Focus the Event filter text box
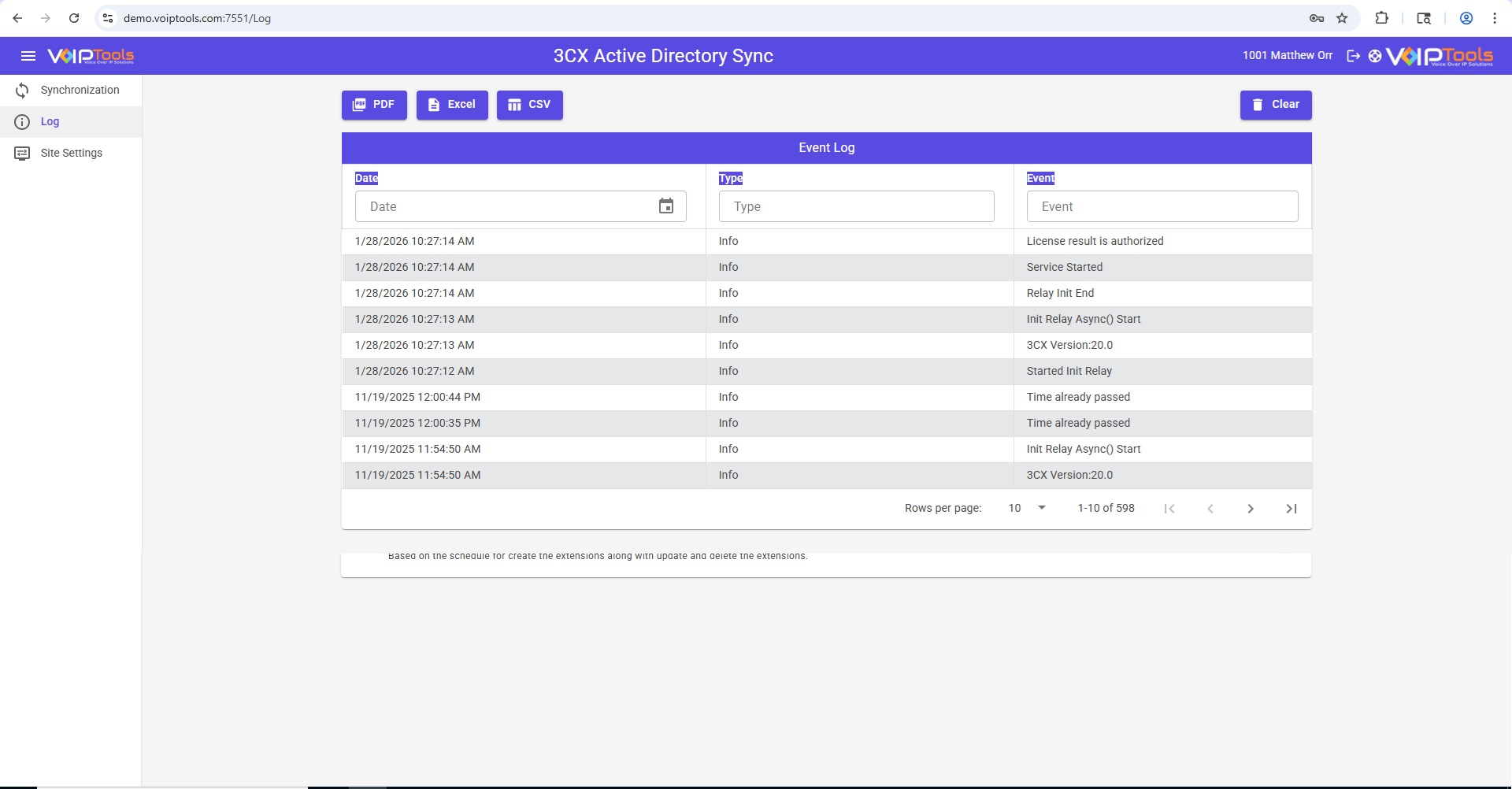Screen dimensions: 1512x789 [1162, 206]
